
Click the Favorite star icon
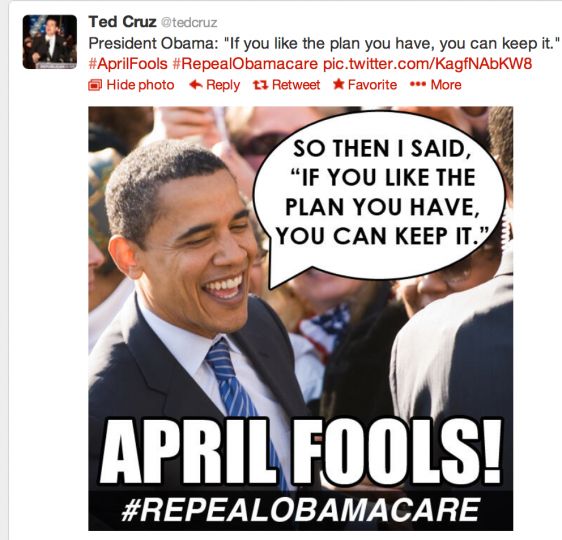point(338,84)
